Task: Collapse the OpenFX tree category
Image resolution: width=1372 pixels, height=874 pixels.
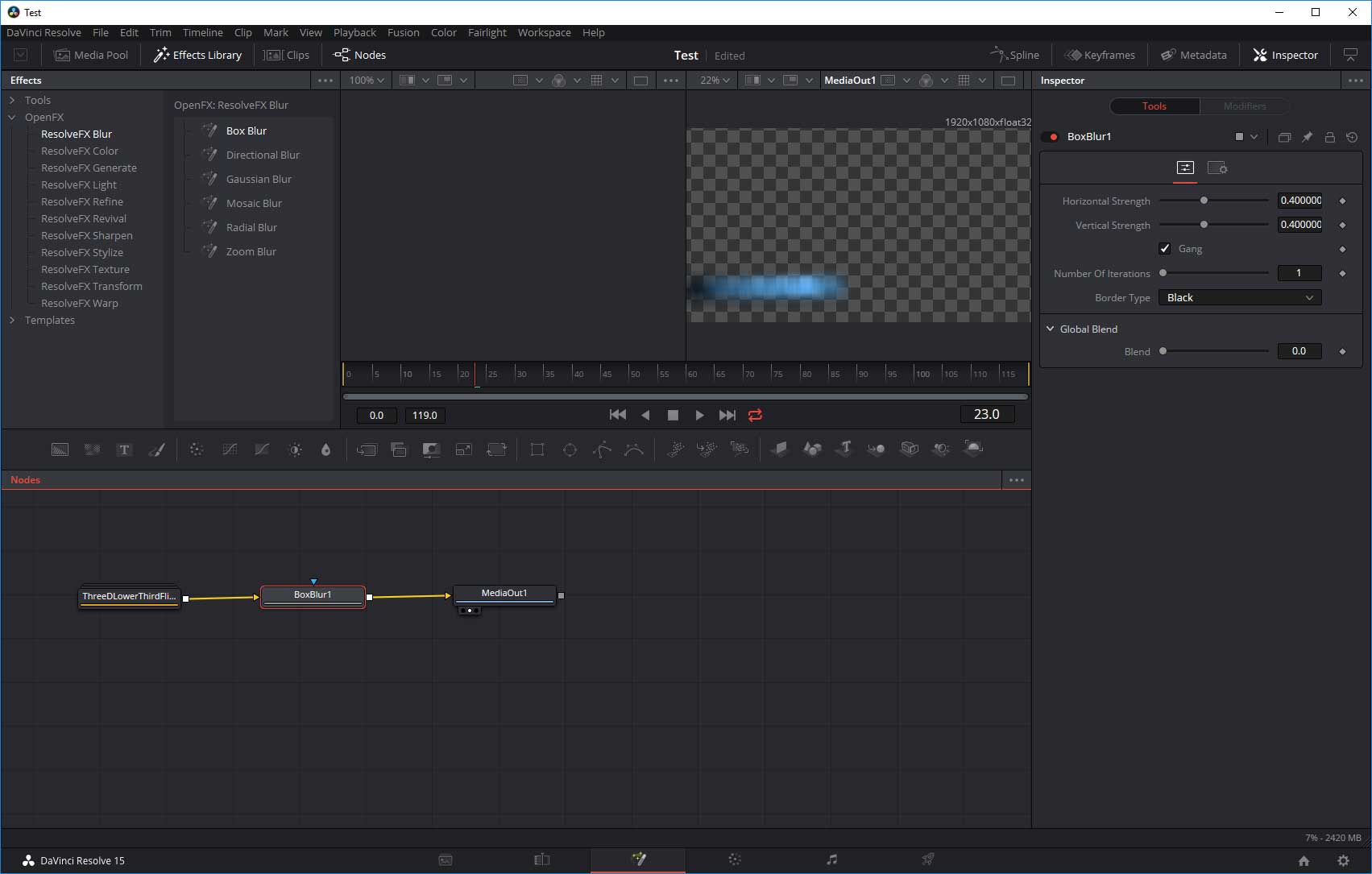Action: click(x=12, y=117)
